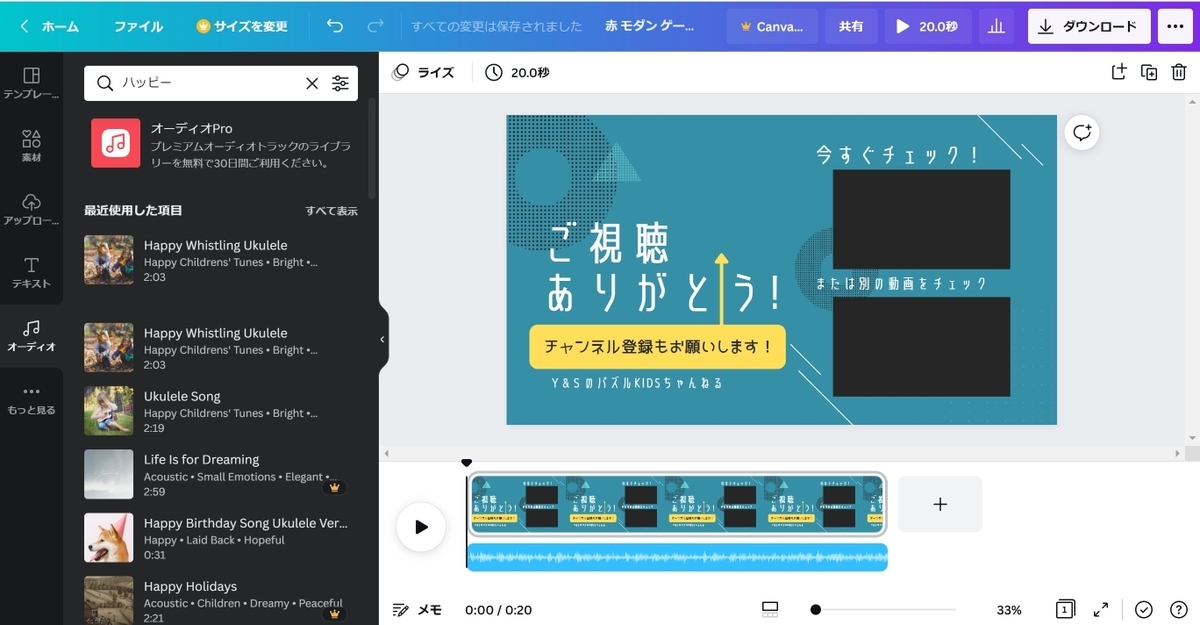
Task: Open the テンプレート templates tab
Action: coord(31,83)
